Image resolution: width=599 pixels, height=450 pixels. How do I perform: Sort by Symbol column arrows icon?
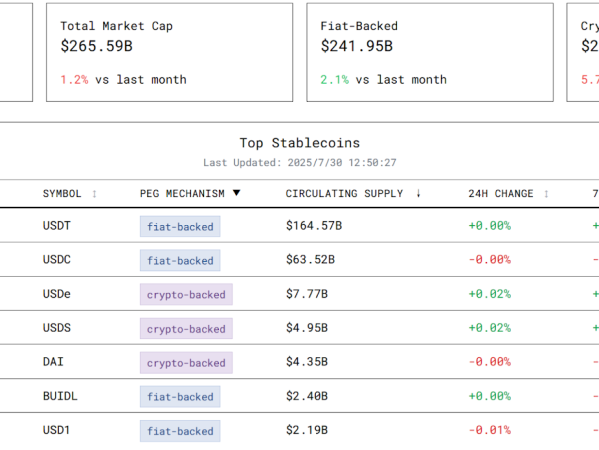point(94,194)
